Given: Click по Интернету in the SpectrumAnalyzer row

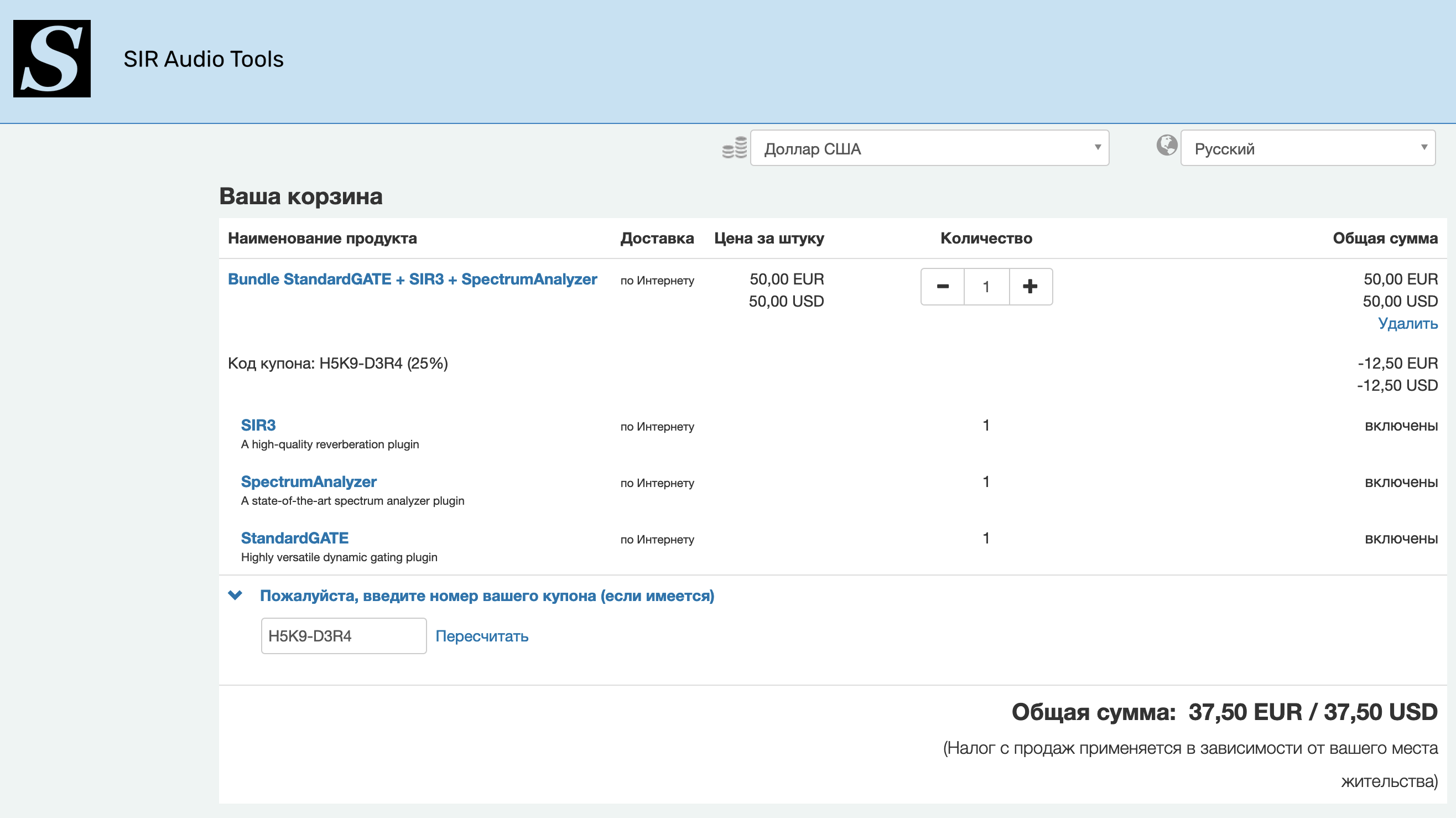Looking at the screenshot, I should pos(657,483).
